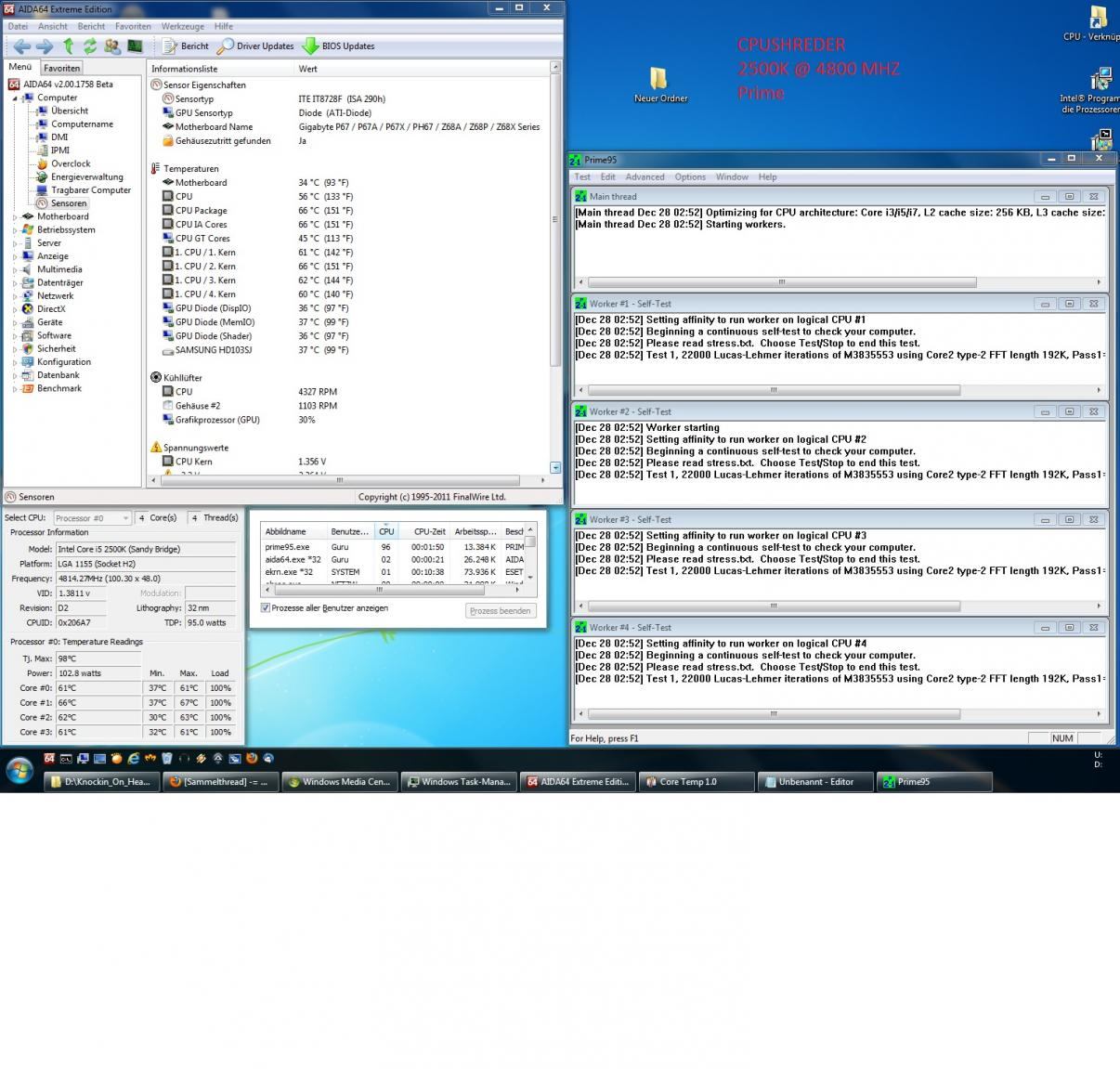Viewport: 1120px width, 1069px height.
Task: Select Energieverwaltung in the tree
Action: click(80, 176)
